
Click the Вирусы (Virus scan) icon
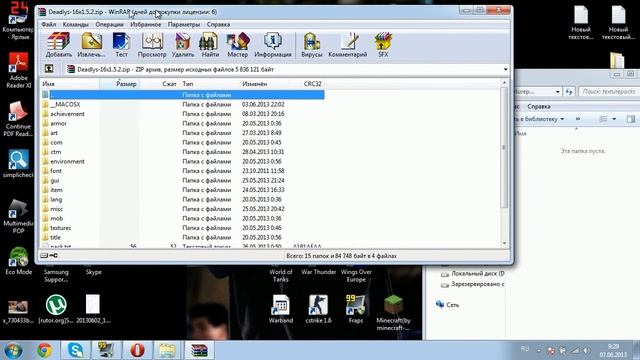click(311, 44)
